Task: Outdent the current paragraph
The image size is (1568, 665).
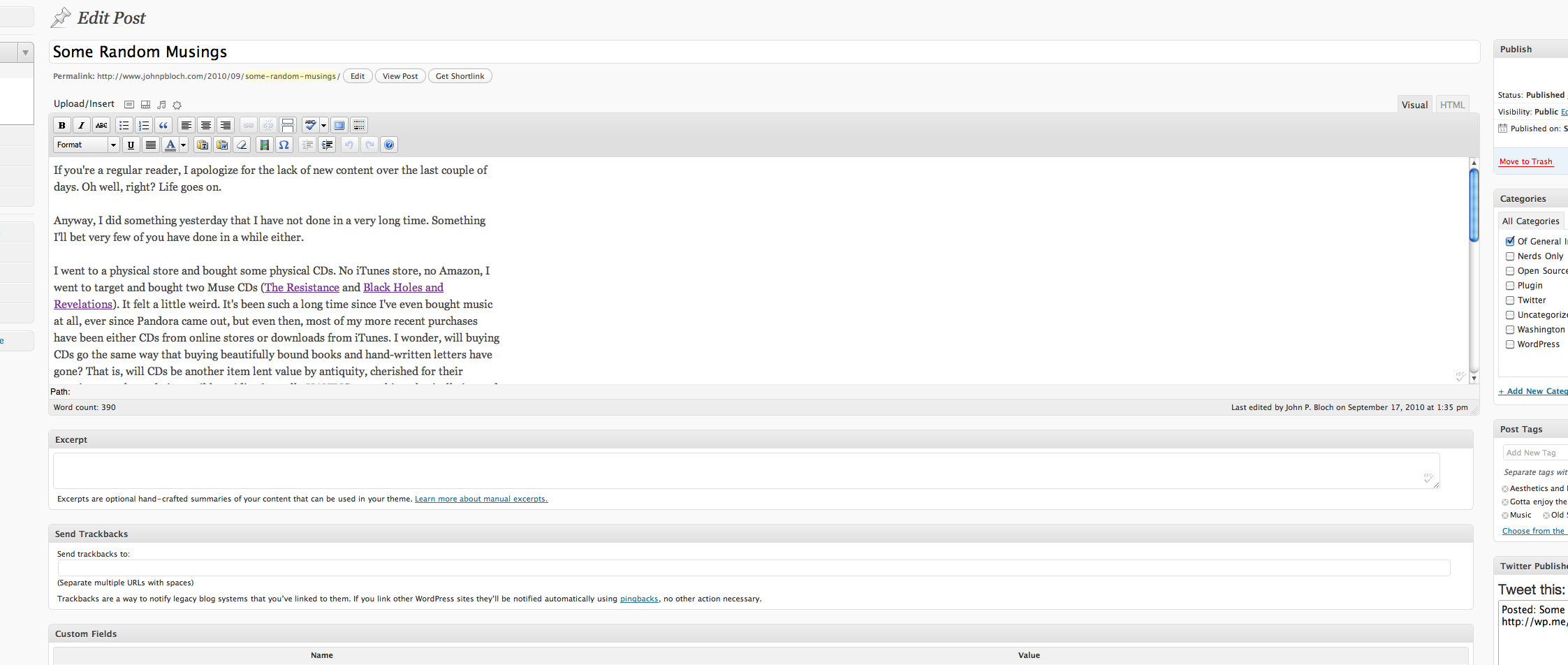Action: click(307, 145)
